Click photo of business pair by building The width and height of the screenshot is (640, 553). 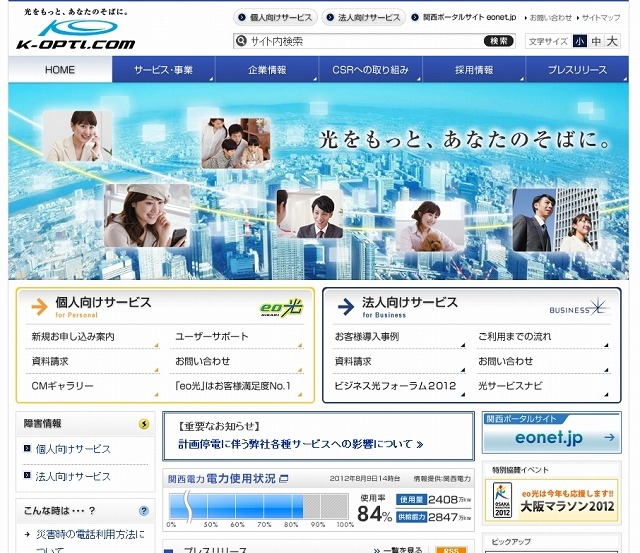(x=556, y=220)
